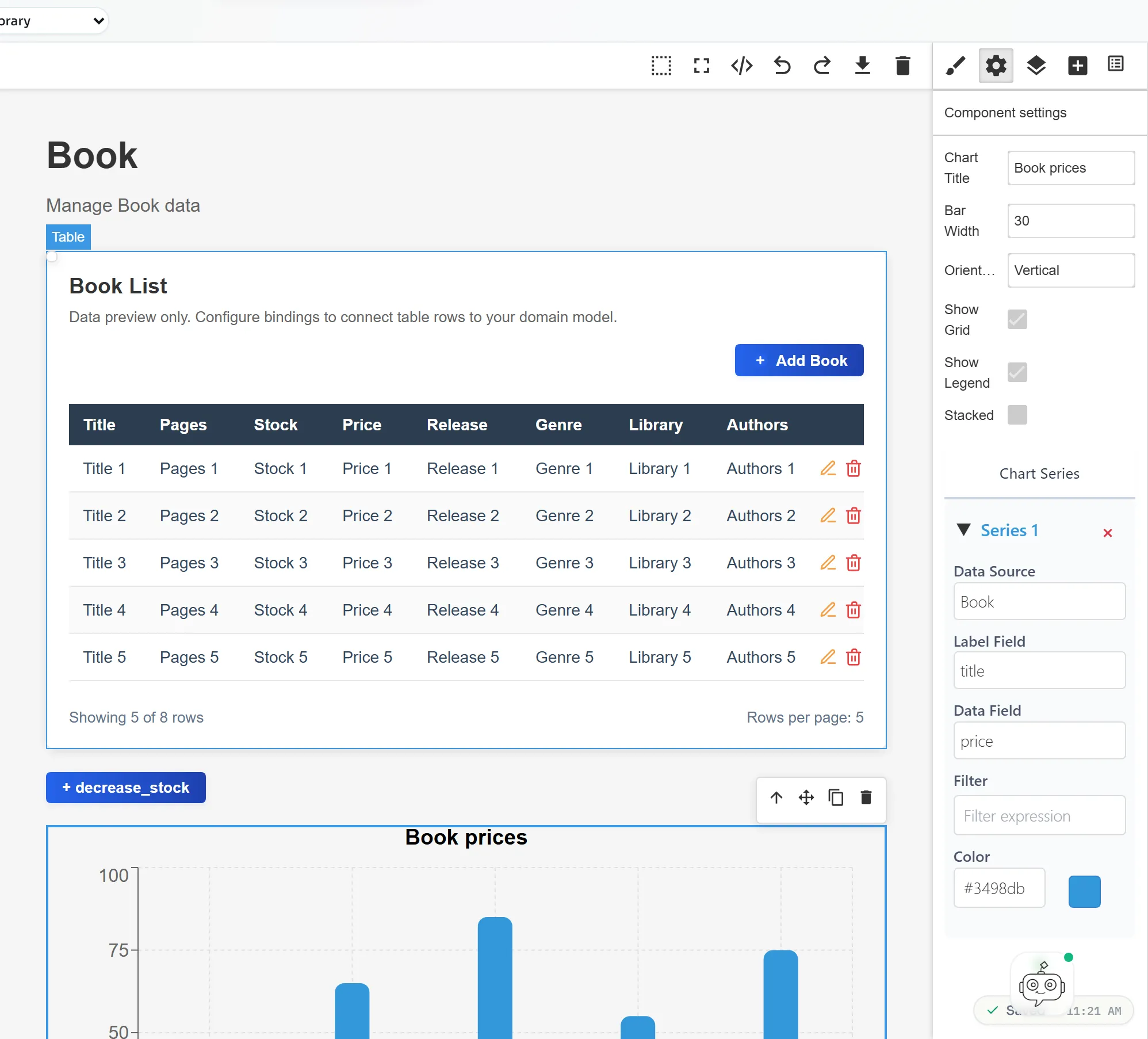Viewport: 1148px width, 1039px height.
Task: Toggle component outlines dashed-square icon
Action: (x=661, y=66)
